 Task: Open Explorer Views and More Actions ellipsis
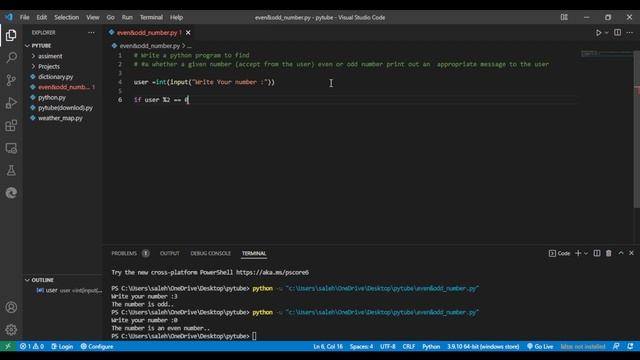[x=91, y=33]
